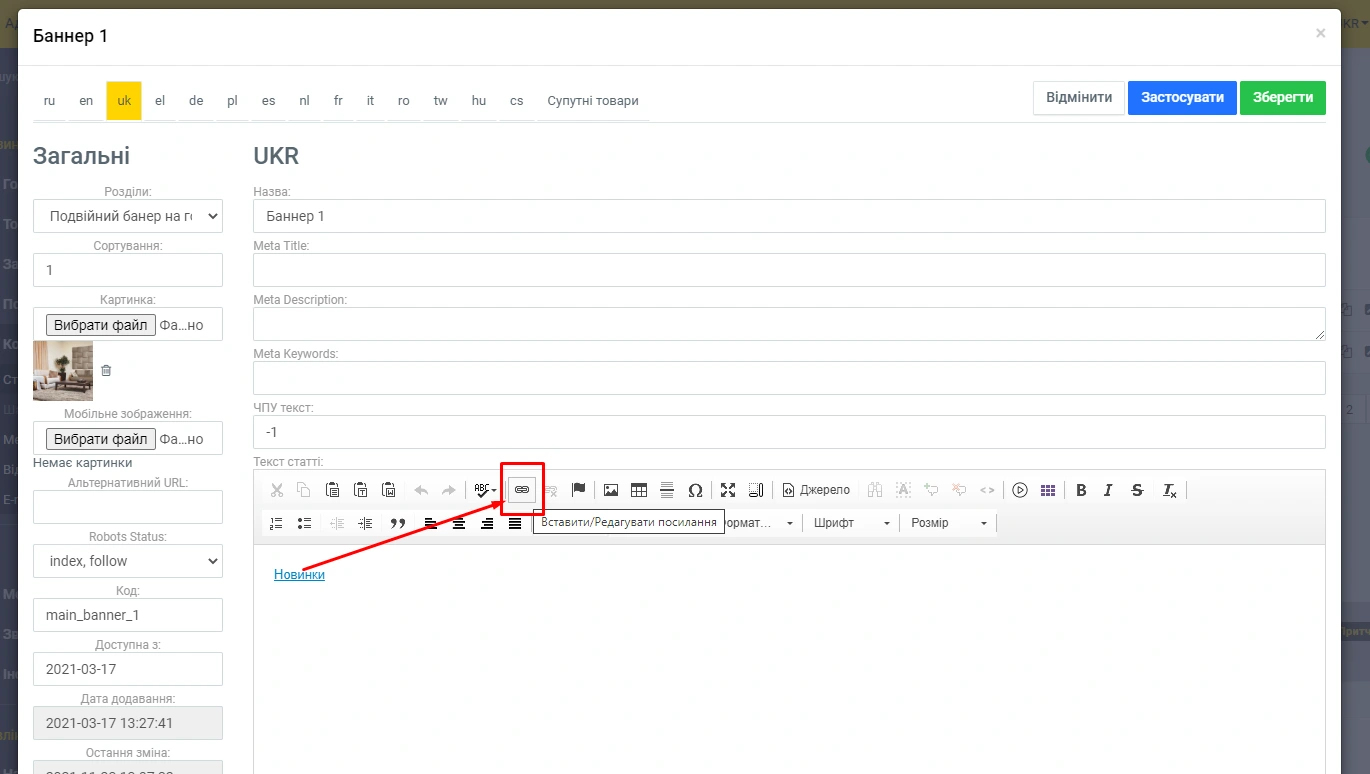Viewport: 1370px width, 774px height.
Task: Open the Розділи dropdown
Action: [128, 216]
